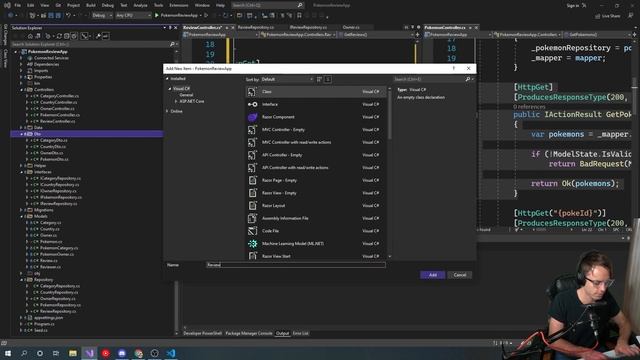The image size is (640, 360).
Task: Collapse the Controllers folder in Solution Explorer
Action: click(x=22, y=89)
